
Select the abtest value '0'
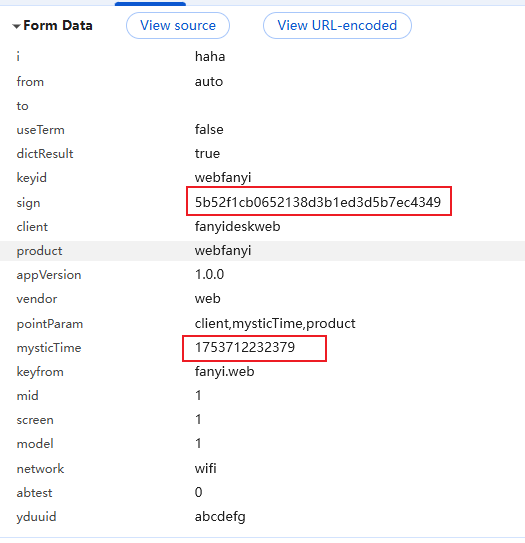198,492
